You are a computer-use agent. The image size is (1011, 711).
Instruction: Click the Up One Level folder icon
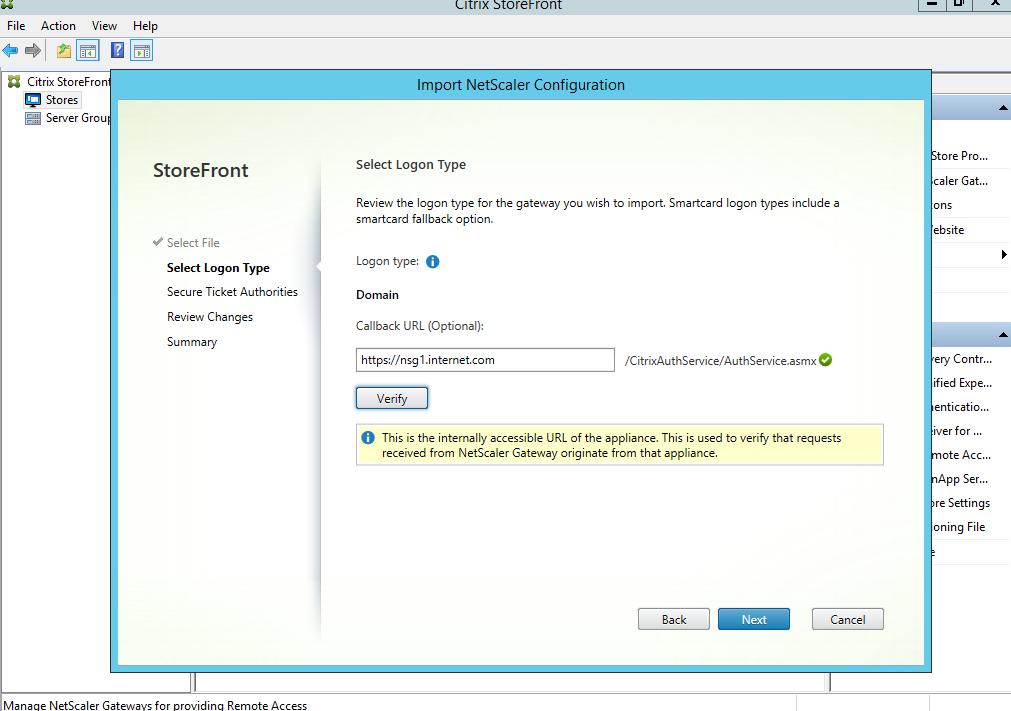[64, 50]
